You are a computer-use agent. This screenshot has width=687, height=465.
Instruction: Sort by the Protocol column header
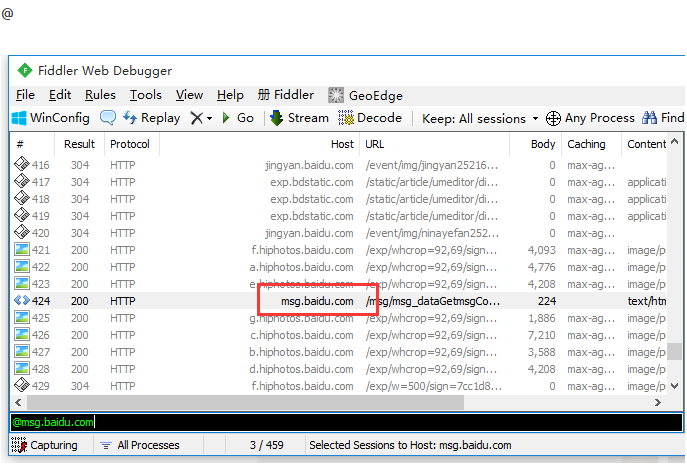click(x=131, y=144)
